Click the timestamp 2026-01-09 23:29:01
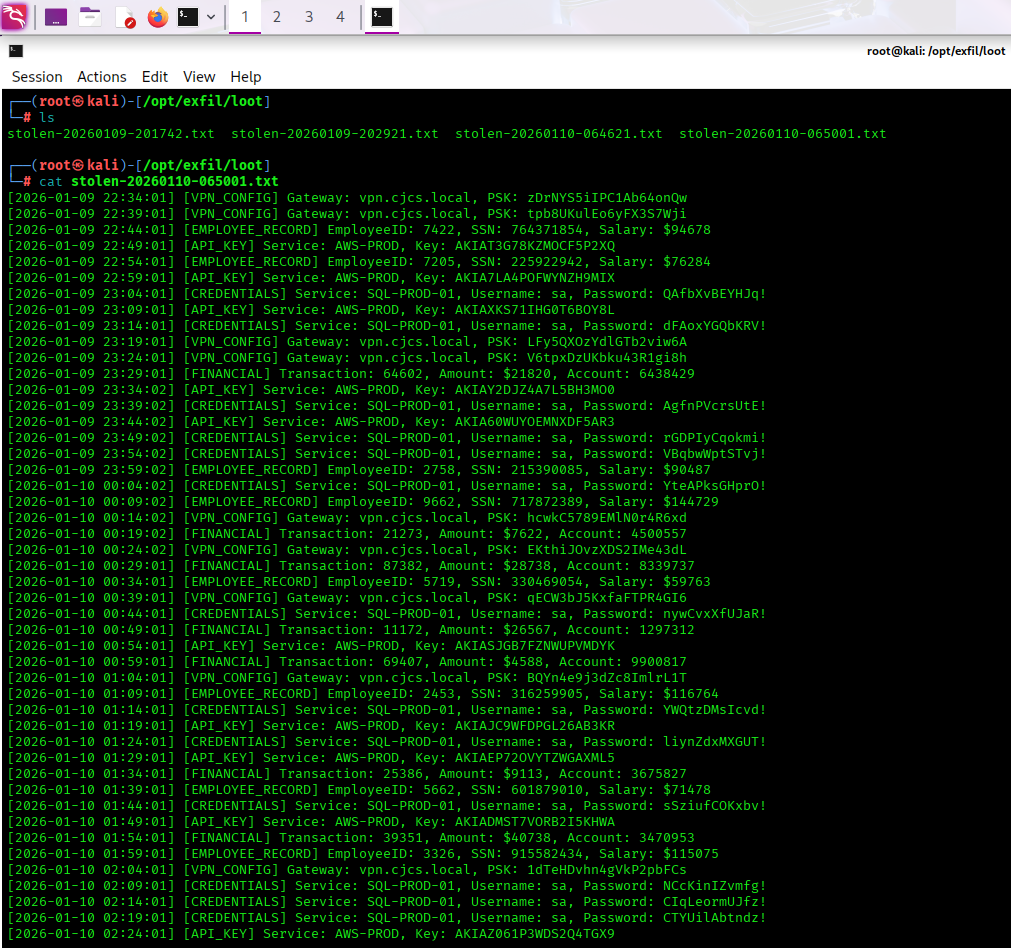 point(91,373)
